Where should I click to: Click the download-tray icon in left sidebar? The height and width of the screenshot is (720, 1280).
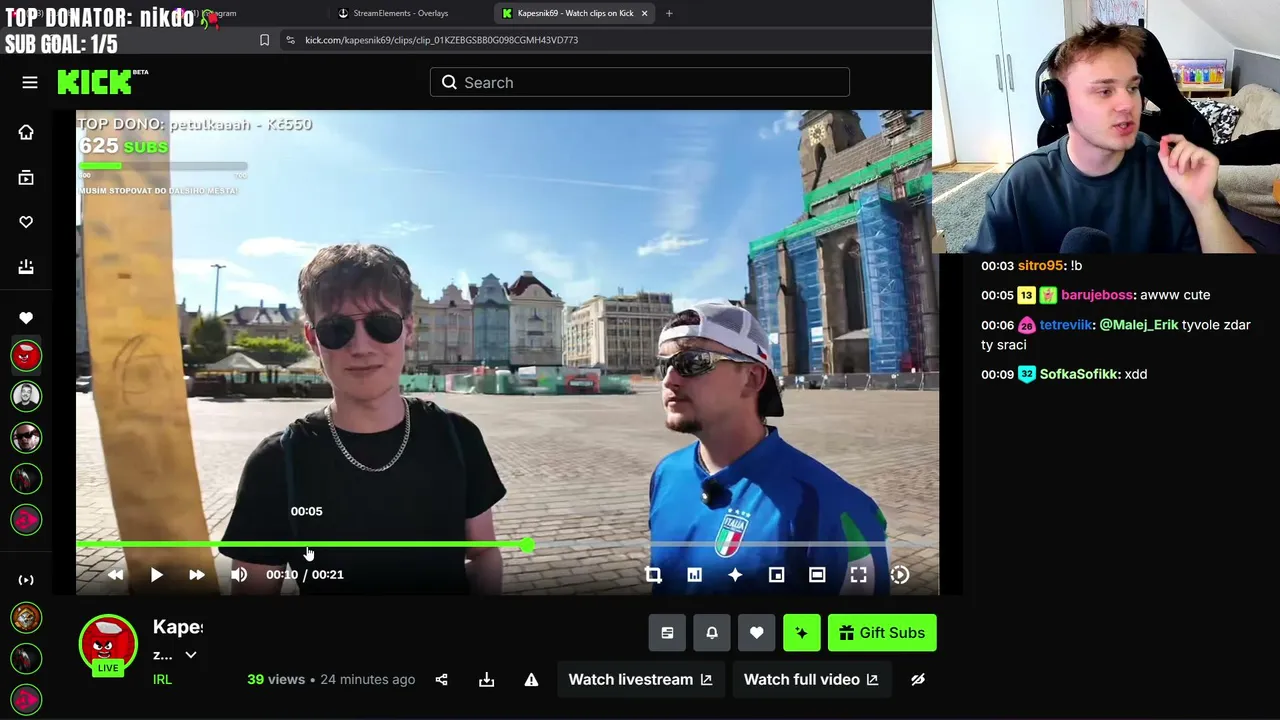click(x=26, y=266)
